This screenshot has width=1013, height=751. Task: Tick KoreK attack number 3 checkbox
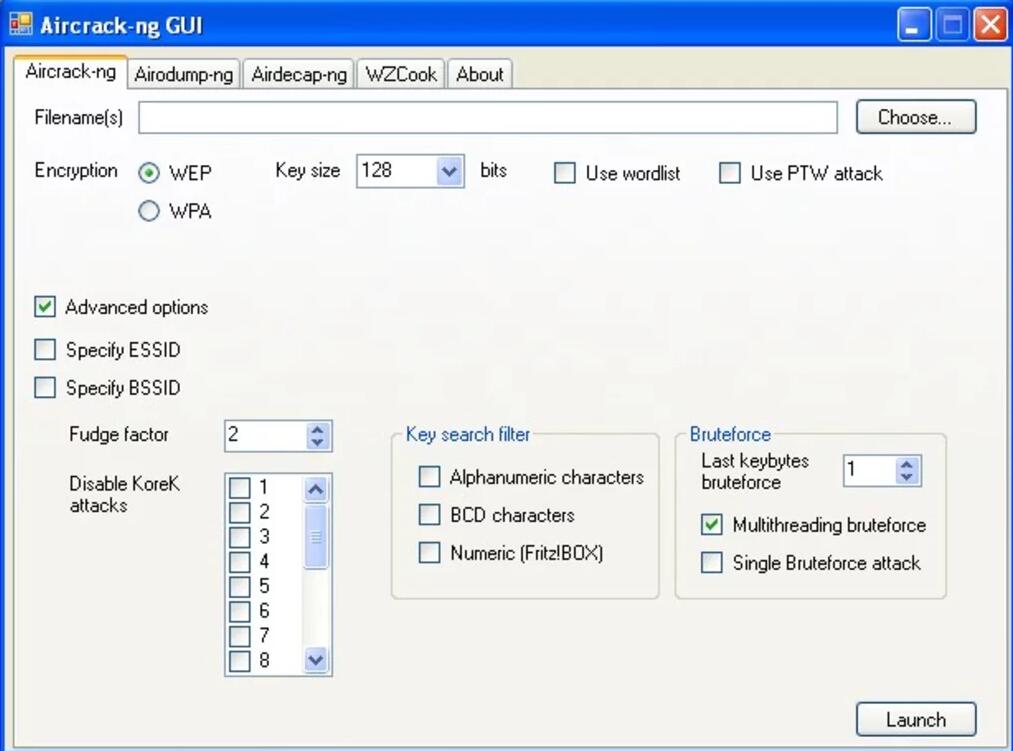coord(240,537)
